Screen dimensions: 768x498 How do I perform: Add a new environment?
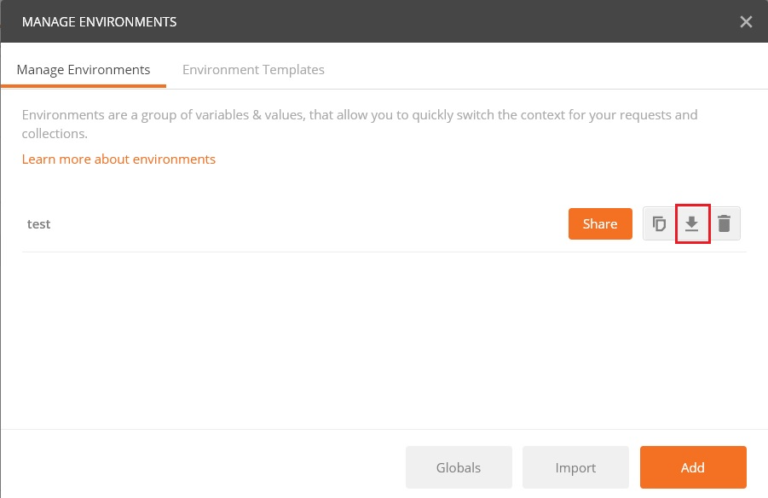click(693, 467)
